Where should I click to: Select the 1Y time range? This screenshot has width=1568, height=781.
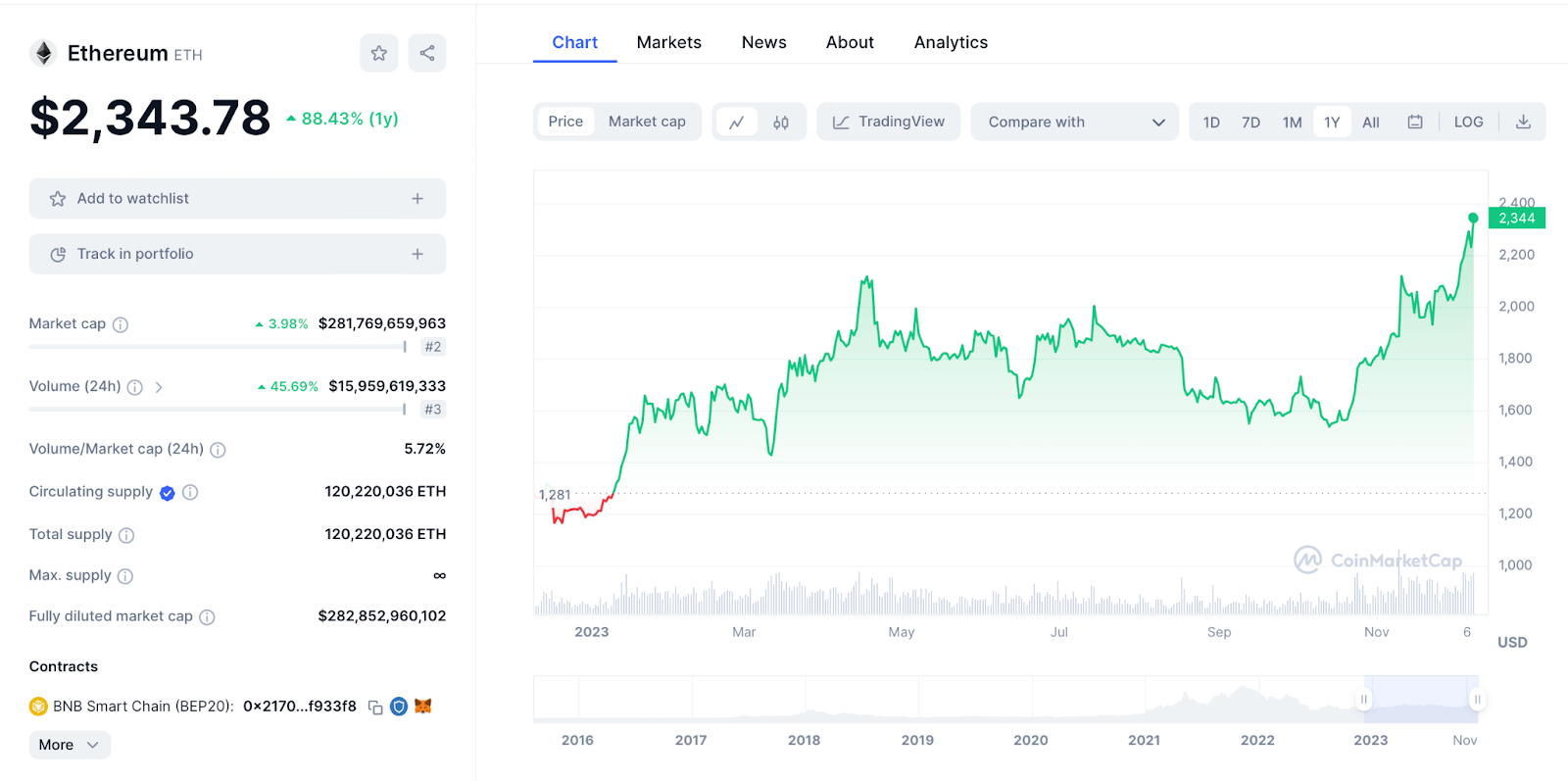tap(1332, 122)
